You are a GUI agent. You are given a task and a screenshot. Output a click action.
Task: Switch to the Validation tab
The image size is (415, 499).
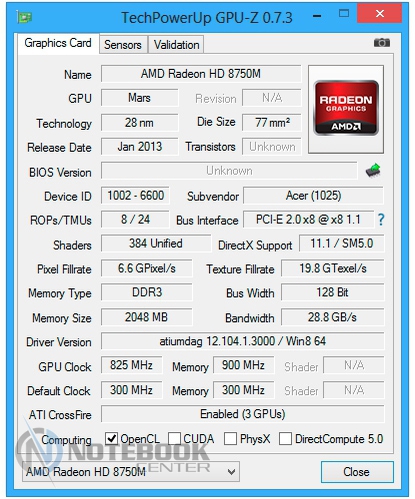[x=176, y=45]
